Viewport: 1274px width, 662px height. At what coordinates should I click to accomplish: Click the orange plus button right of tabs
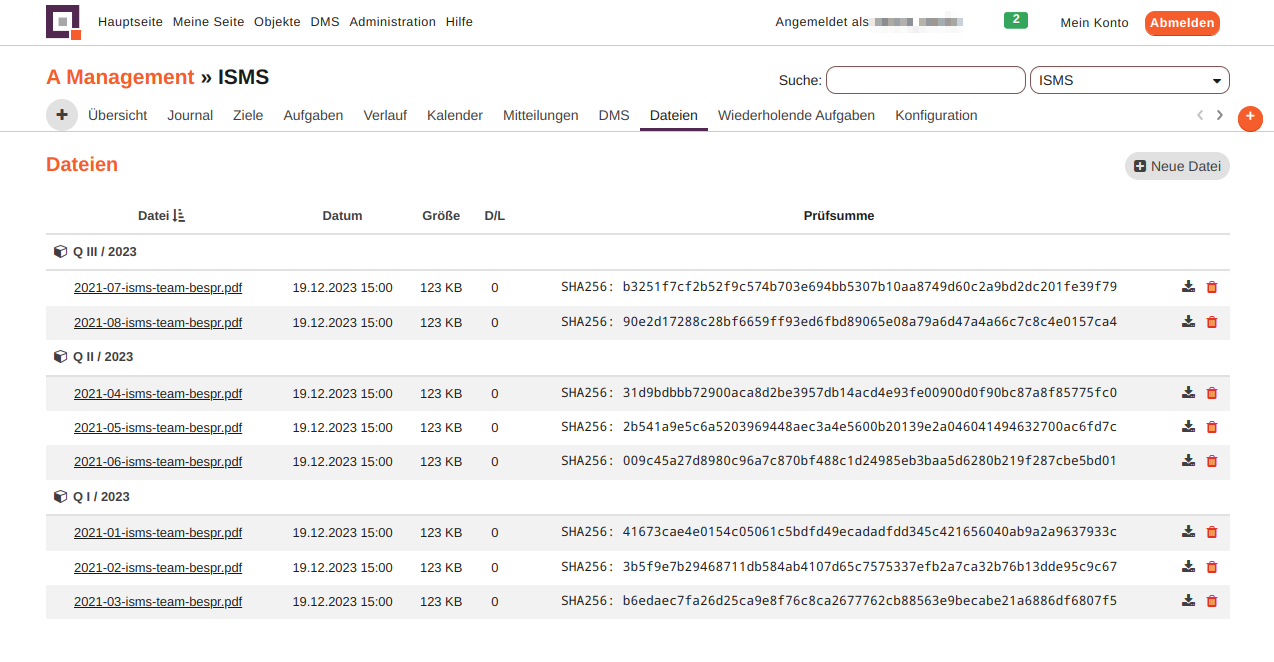(1250, 118)
